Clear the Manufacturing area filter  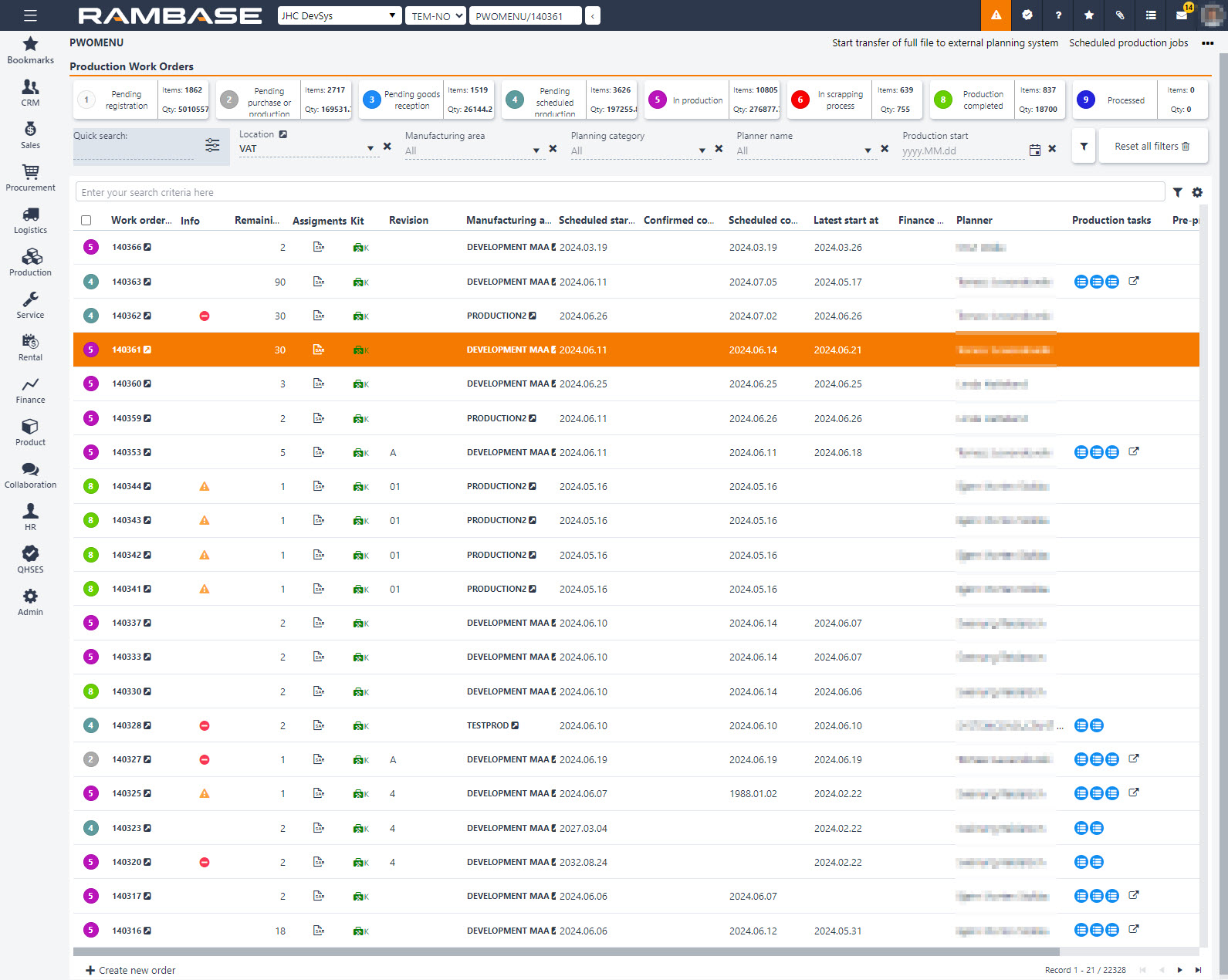553,149
